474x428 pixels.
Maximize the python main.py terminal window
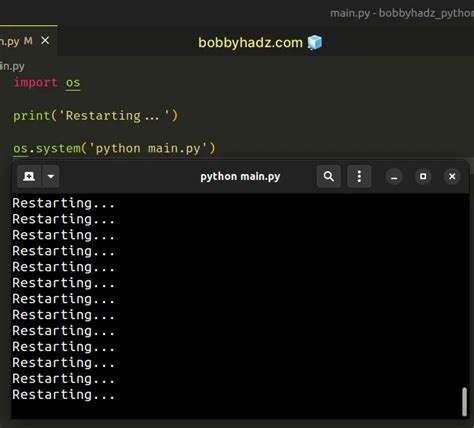click(423, 176)
